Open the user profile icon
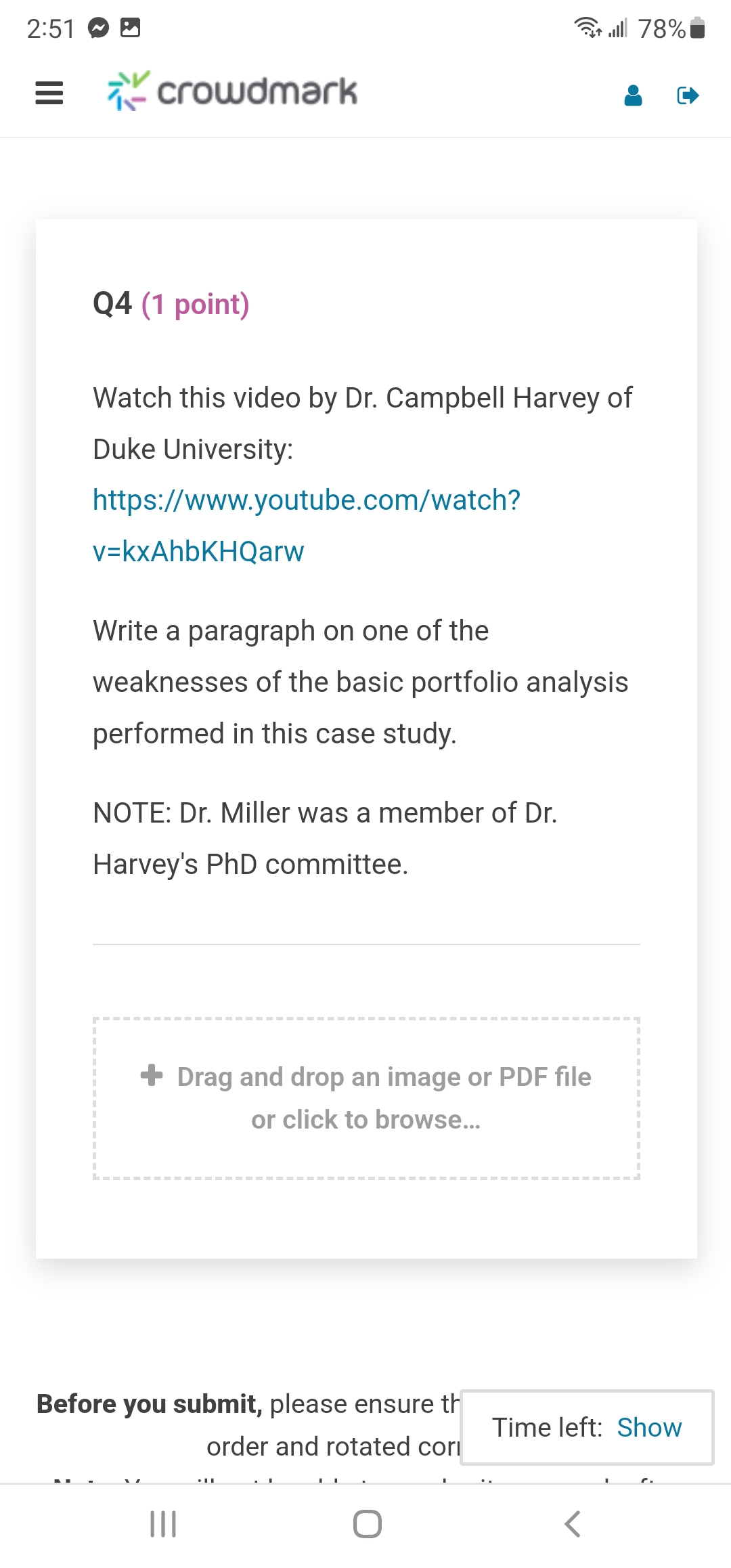The height and width of the screenshot is (1568, 731). point(633,95)
